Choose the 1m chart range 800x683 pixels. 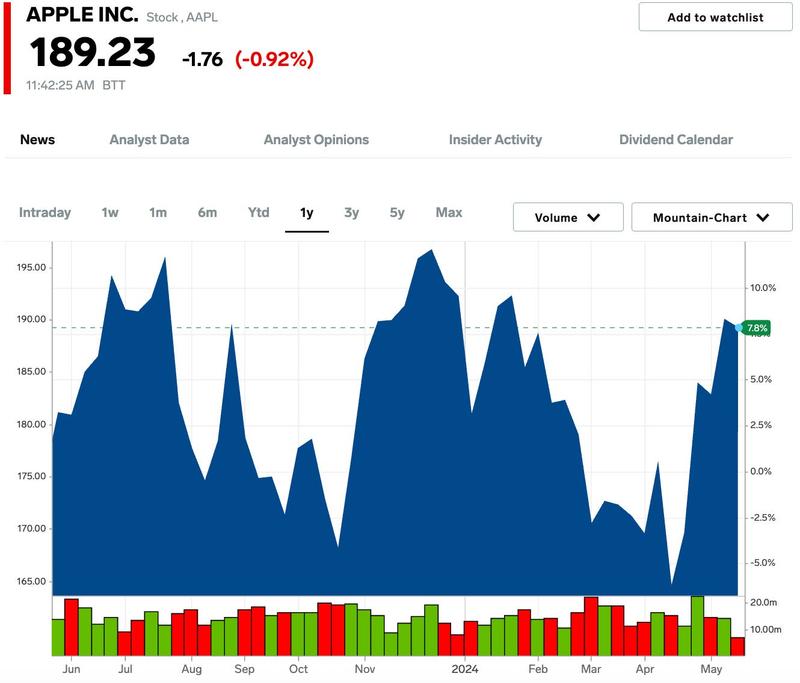pos(158,212)
